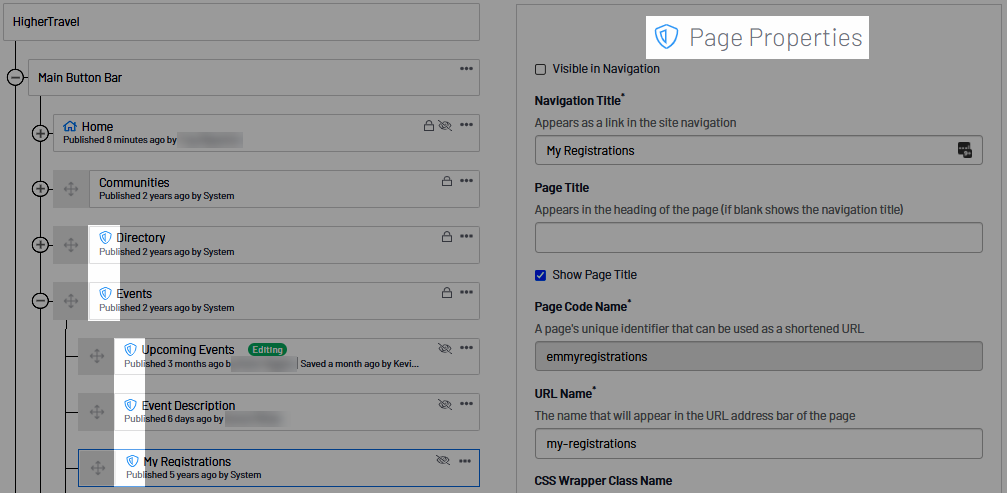Viewport: 1007px width, 493px height.
Task: Collapse the Events tree node
Action: click(40, 300)
